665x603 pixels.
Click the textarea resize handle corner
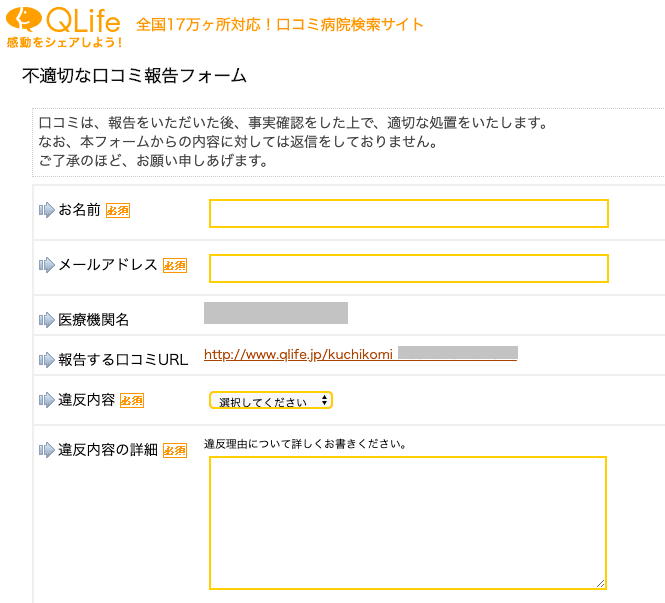coord(600,583)
